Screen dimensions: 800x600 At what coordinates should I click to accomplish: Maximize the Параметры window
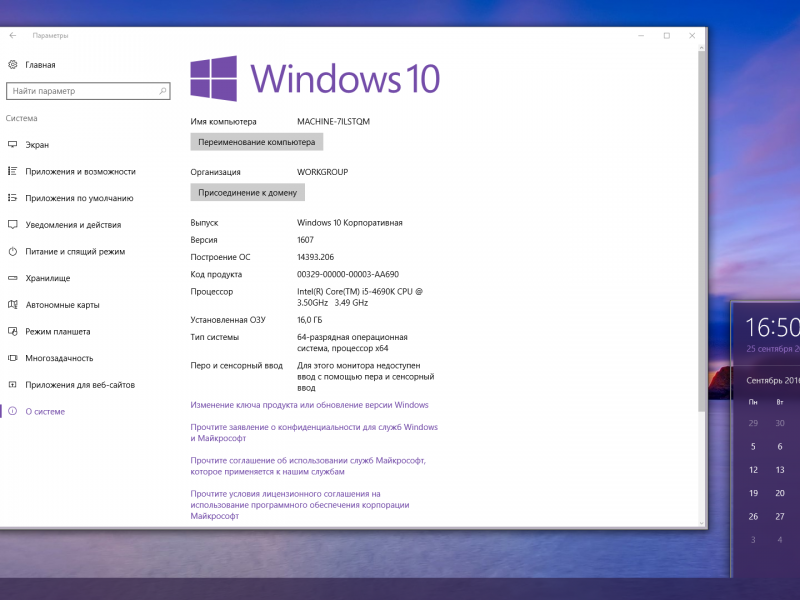coord(666,35)
